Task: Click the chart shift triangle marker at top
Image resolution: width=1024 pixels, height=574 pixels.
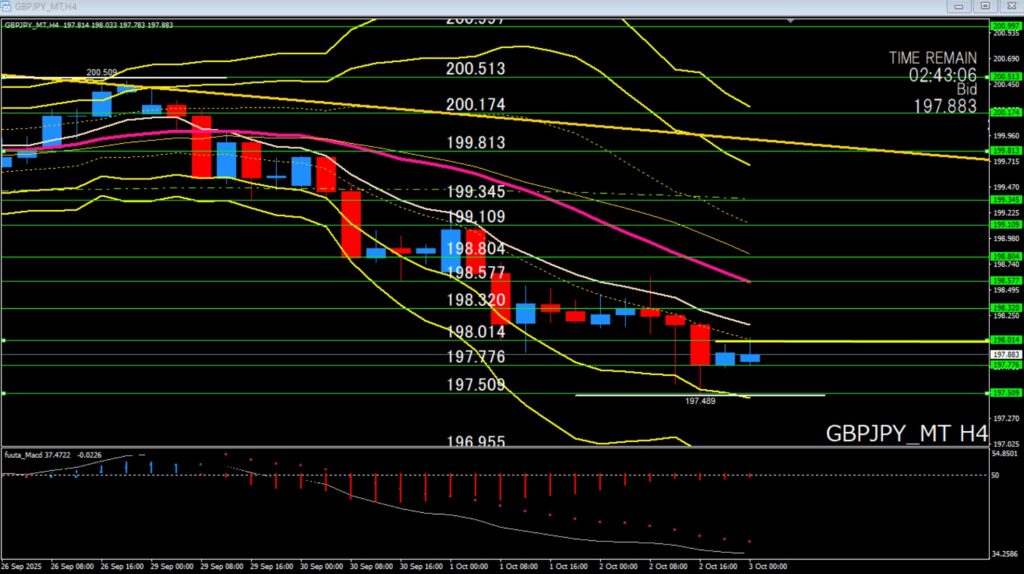Action: (x=792, y=20)
